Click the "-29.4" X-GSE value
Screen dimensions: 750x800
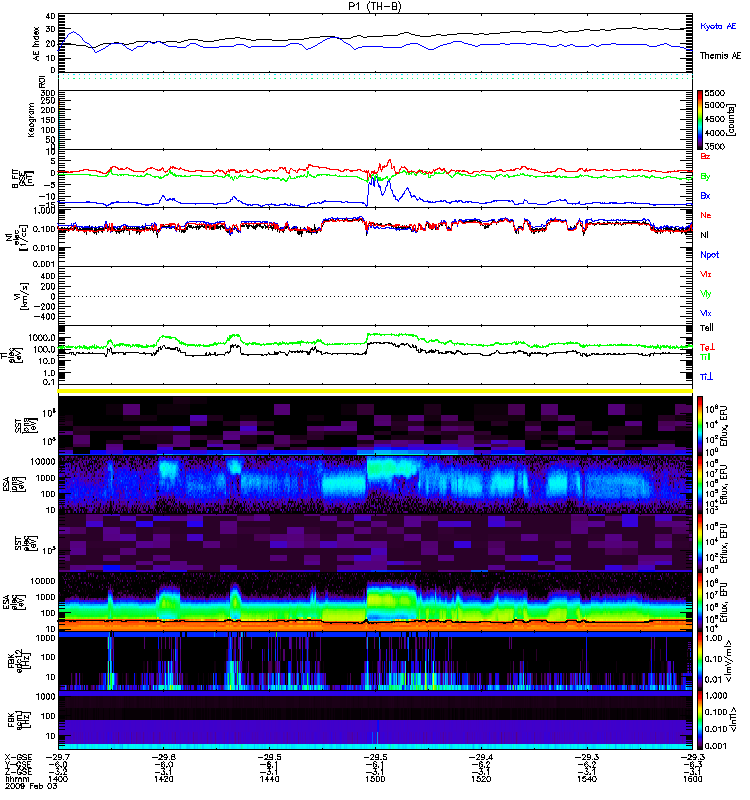(481, 757)
